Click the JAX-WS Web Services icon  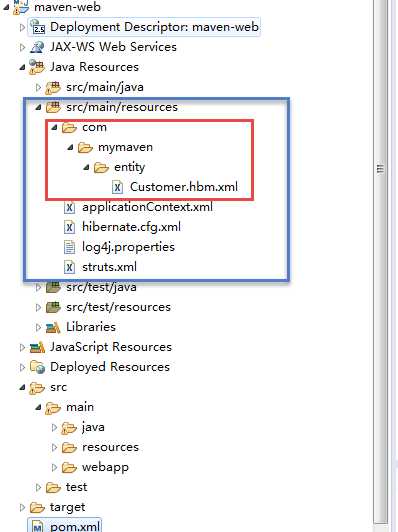click(x=37, y=47)
